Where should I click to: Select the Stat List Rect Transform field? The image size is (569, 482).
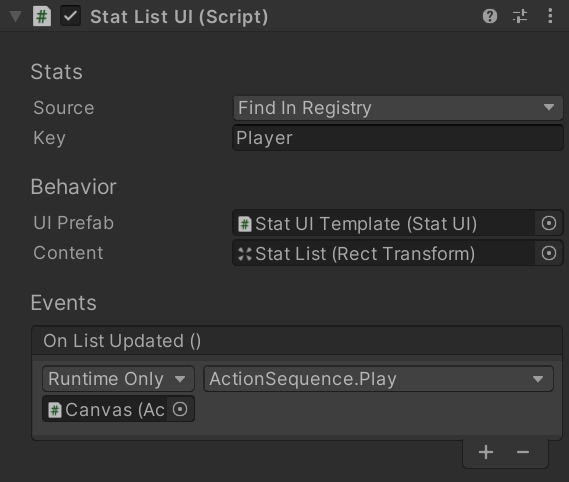384,253
